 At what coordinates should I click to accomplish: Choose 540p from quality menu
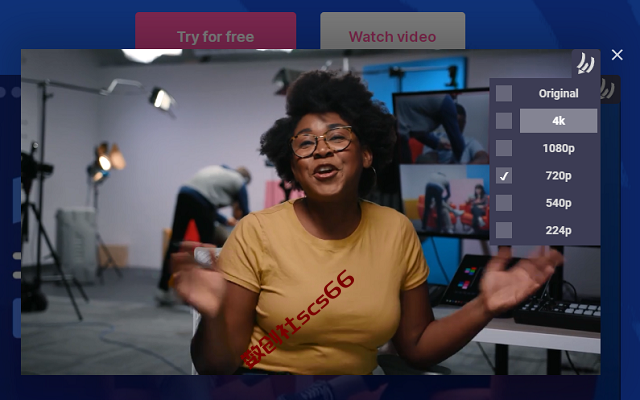[558, 203]
